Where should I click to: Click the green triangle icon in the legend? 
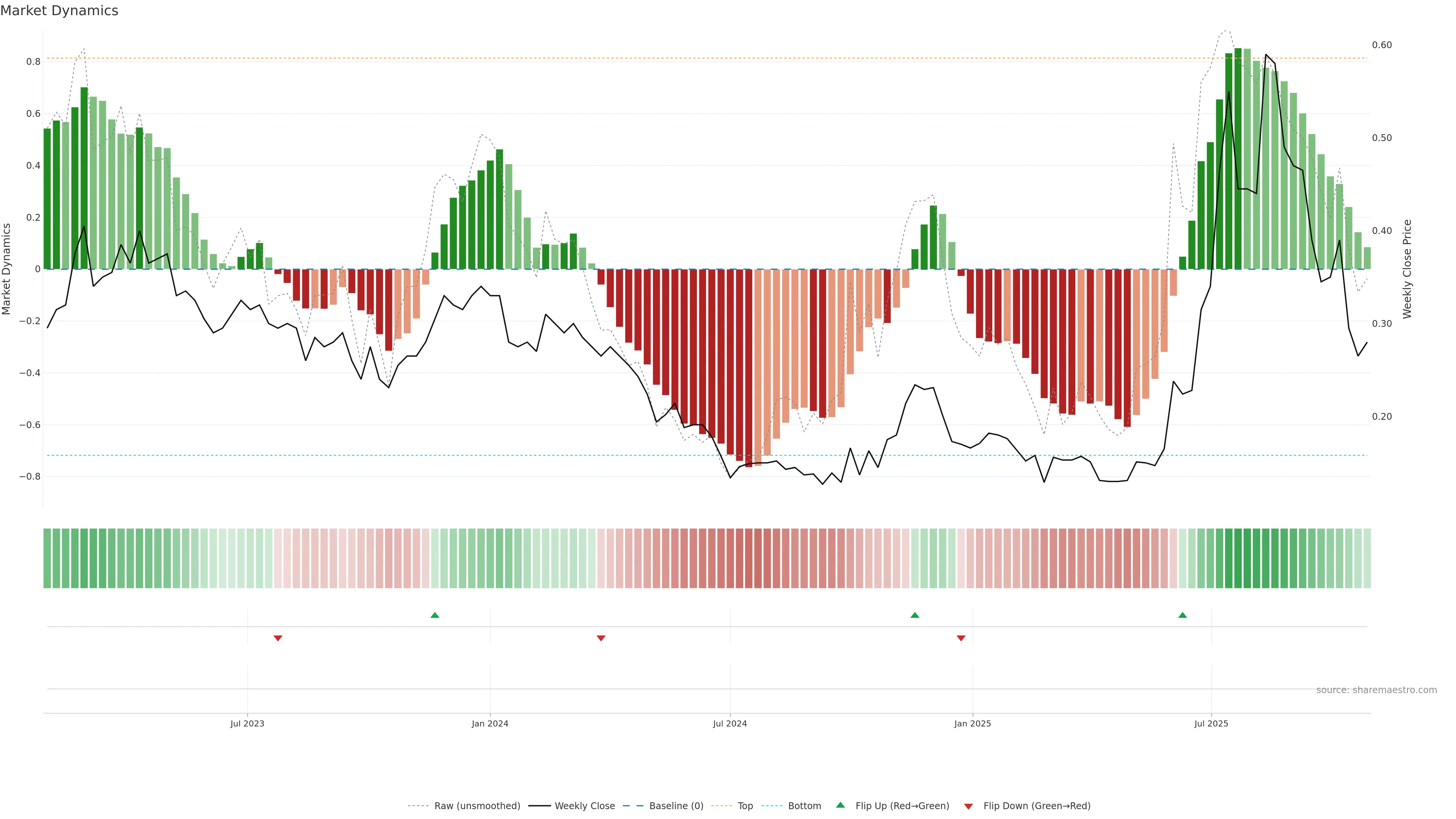click(841, 805)
